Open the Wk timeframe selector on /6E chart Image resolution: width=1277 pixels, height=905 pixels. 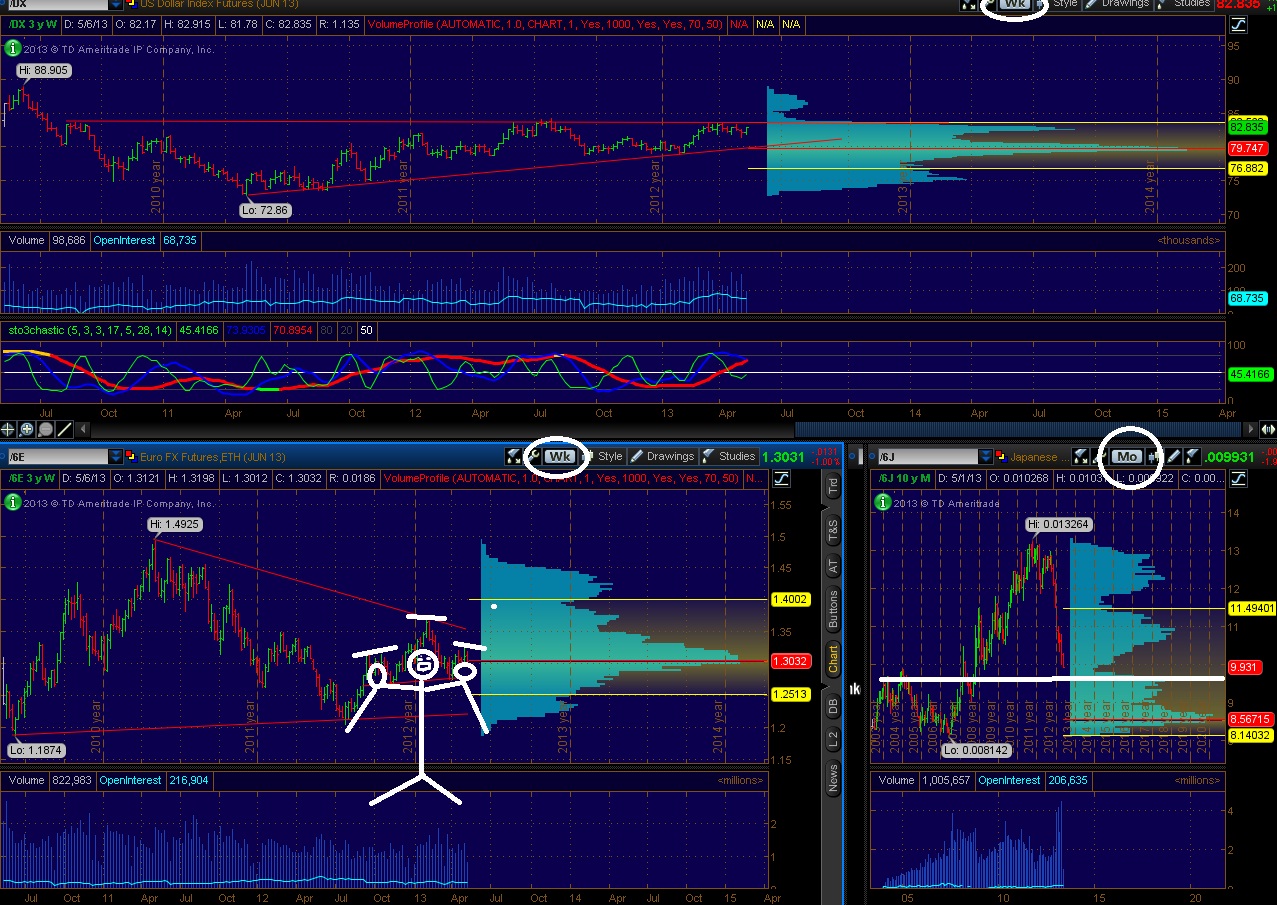pos(561,456)
